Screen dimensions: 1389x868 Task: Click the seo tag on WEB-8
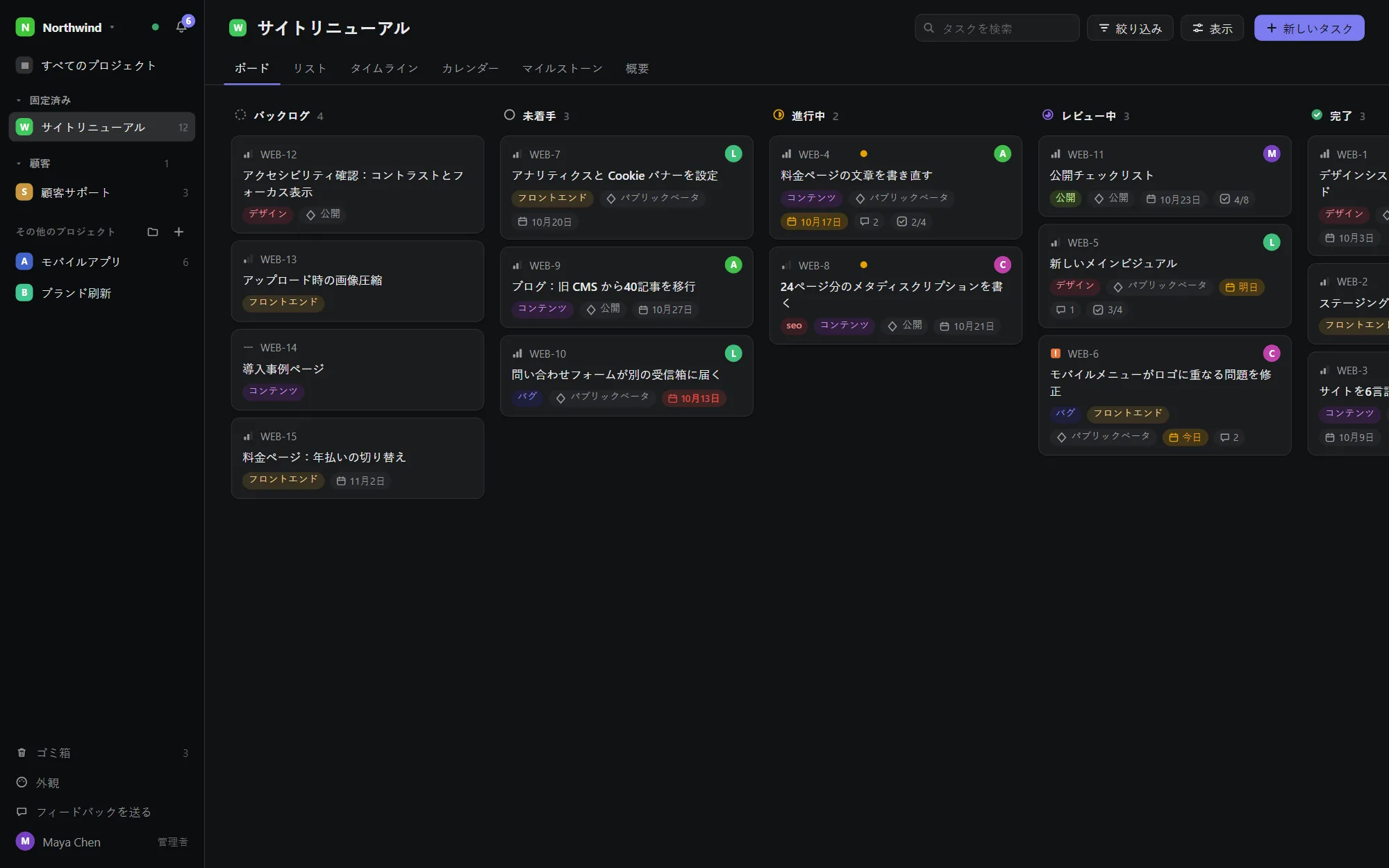pyautogui.click(x=795, y=326)
